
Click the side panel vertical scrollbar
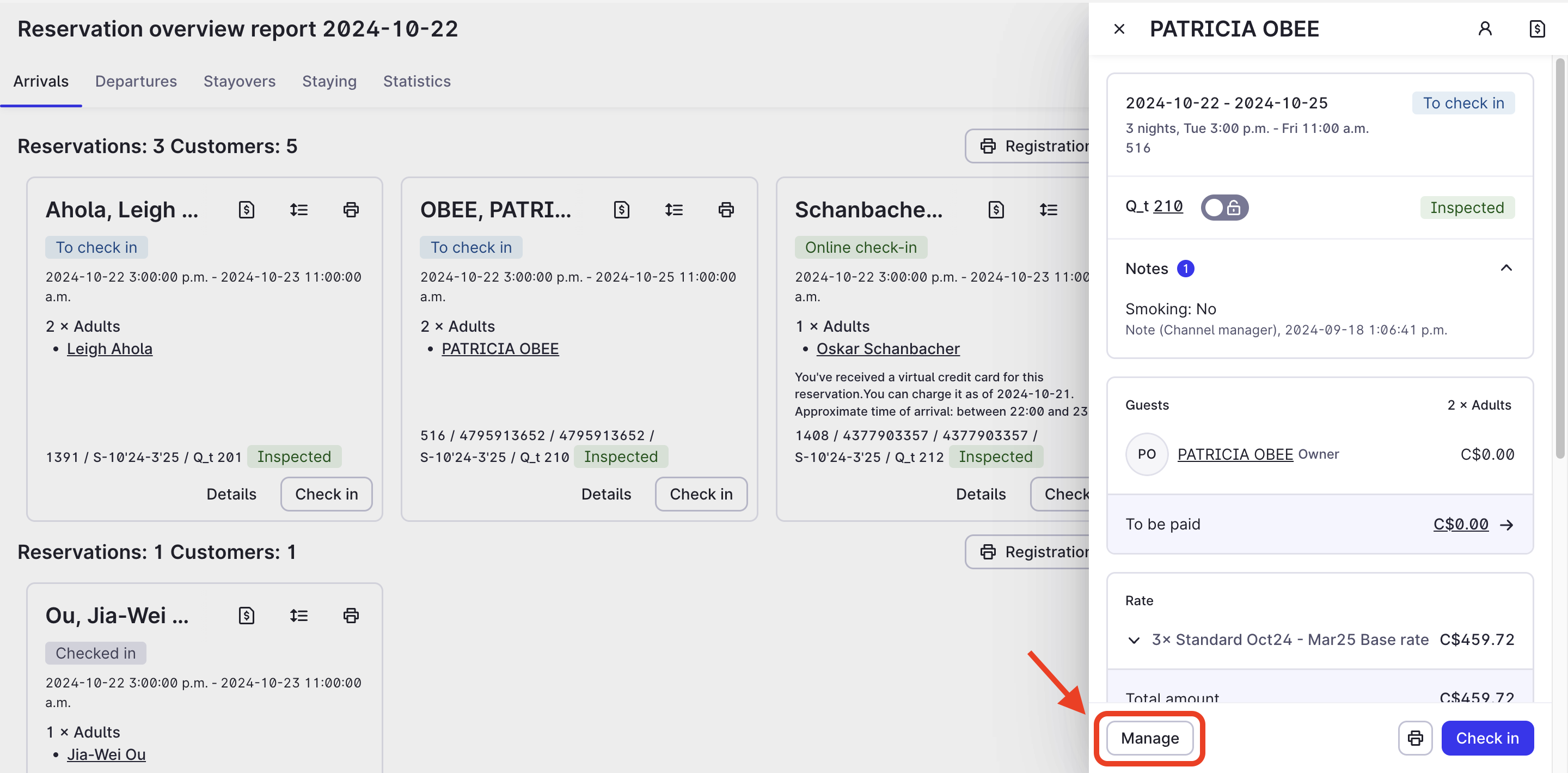(x=1559, y=256)
